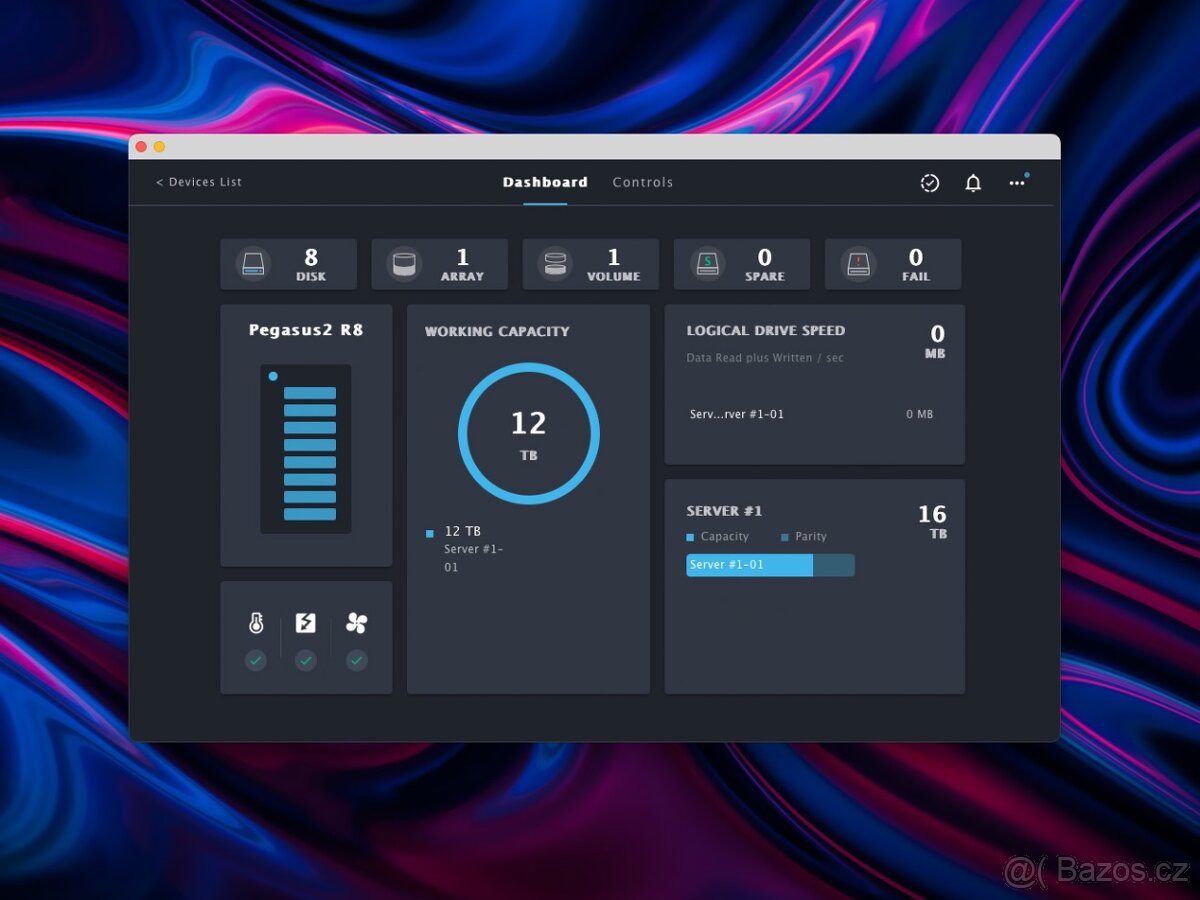Image resolution: width=1200 pixels, height=900 pixels.
Task: Open background activity check icon
Action: point(930,183)
